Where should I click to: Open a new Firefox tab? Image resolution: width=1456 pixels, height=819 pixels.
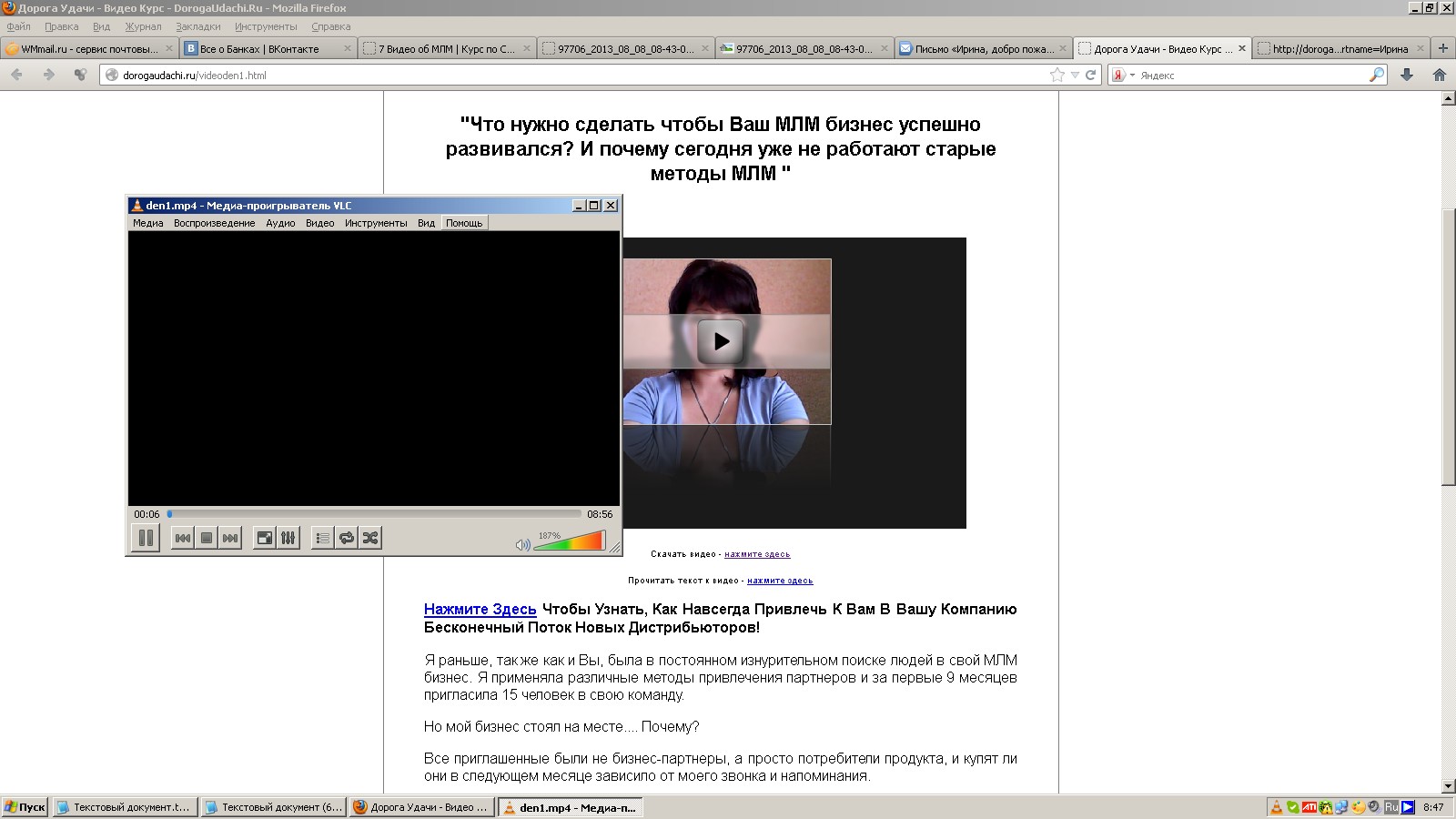[x=1442, y=48]
